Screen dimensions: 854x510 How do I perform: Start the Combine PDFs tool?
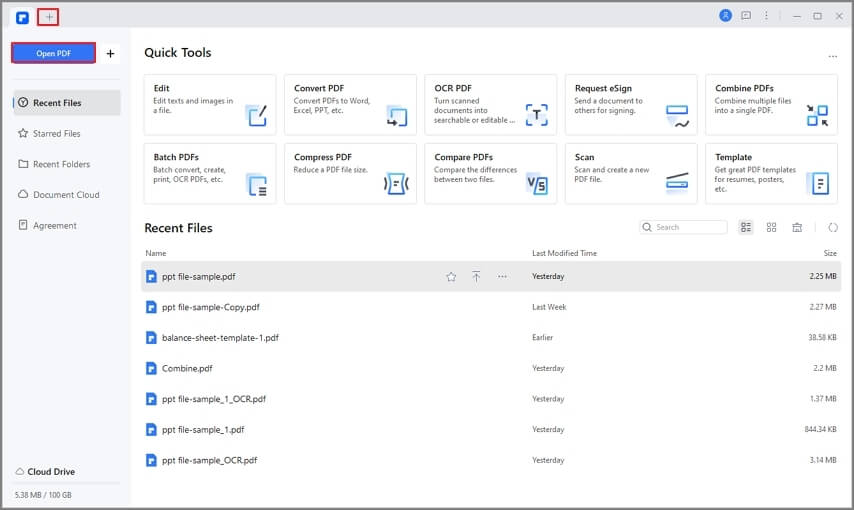[771, 104]
